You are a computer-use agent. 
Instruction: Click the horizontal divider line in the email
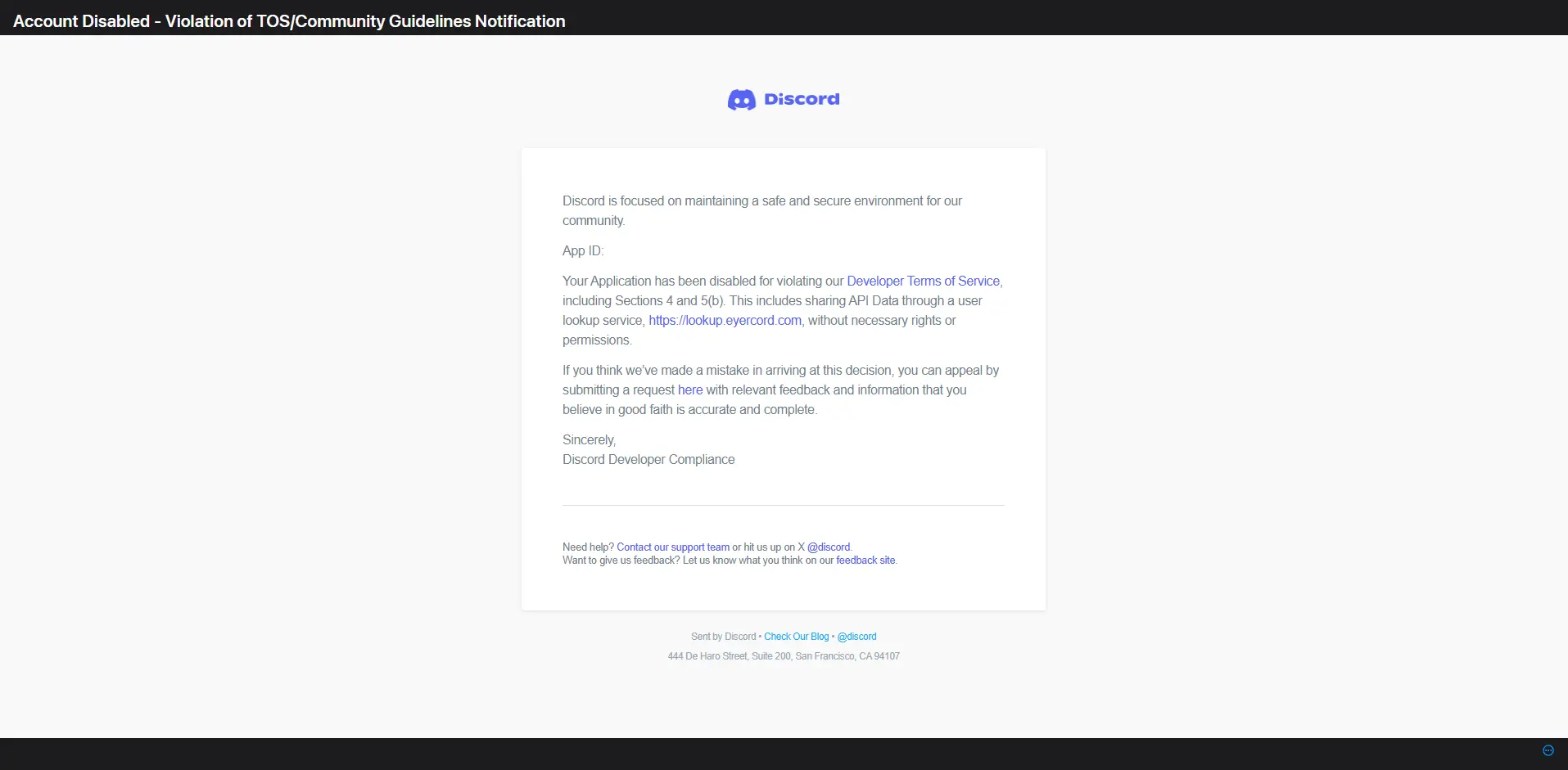(783, 505)
